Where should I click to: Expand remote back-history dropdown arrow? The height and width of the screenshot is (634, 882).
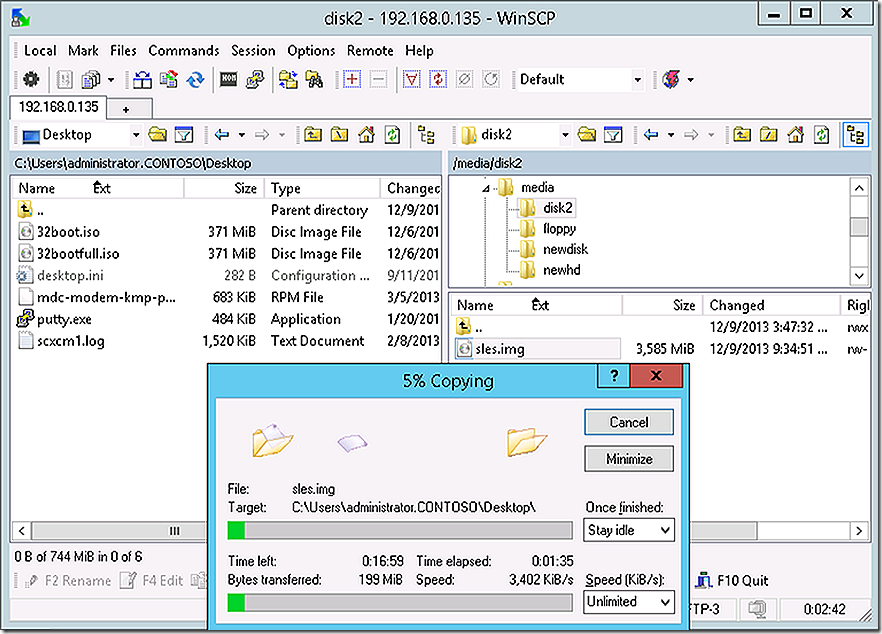(x=671, y=135)
